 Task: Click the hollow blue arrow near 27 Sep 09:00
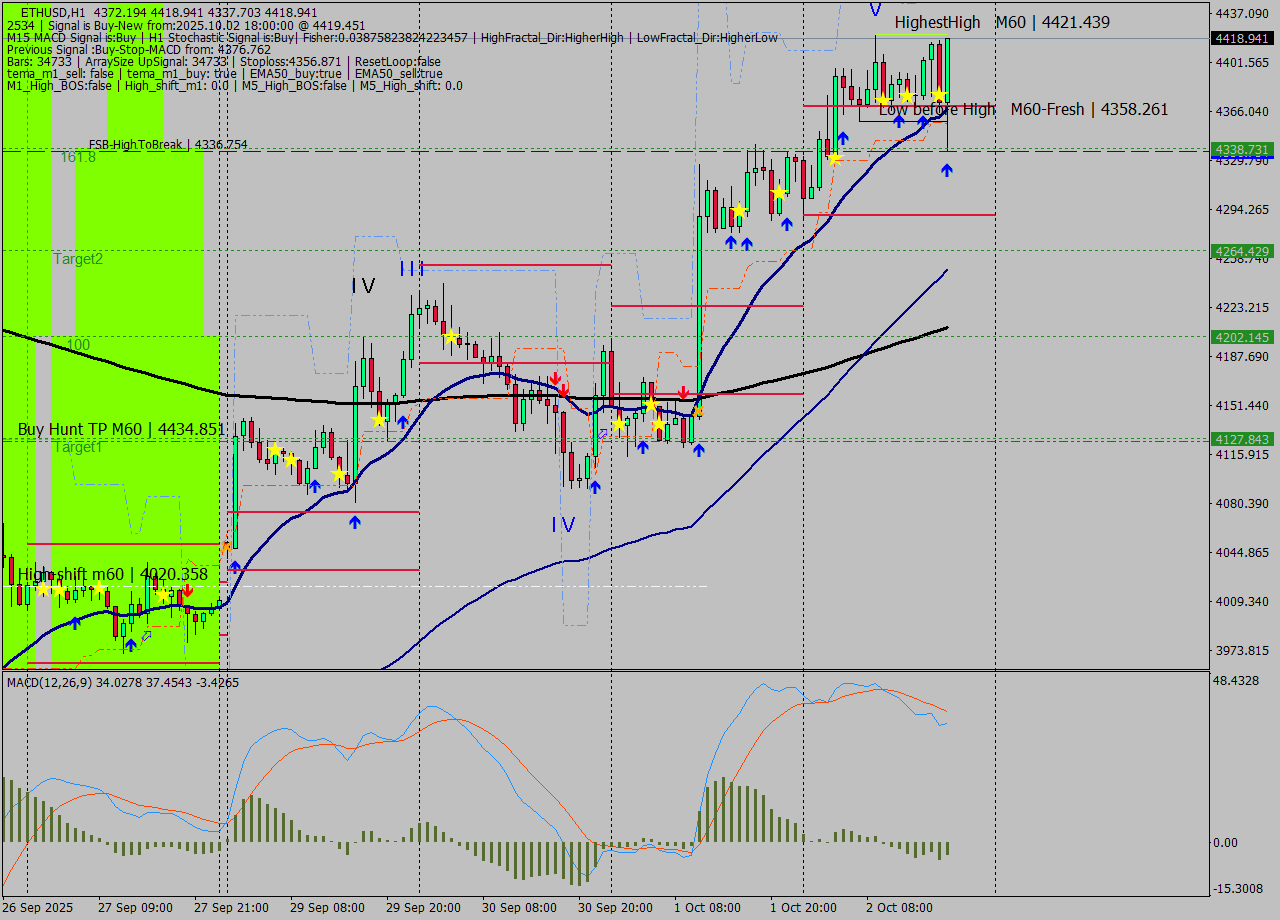[146, 636]
